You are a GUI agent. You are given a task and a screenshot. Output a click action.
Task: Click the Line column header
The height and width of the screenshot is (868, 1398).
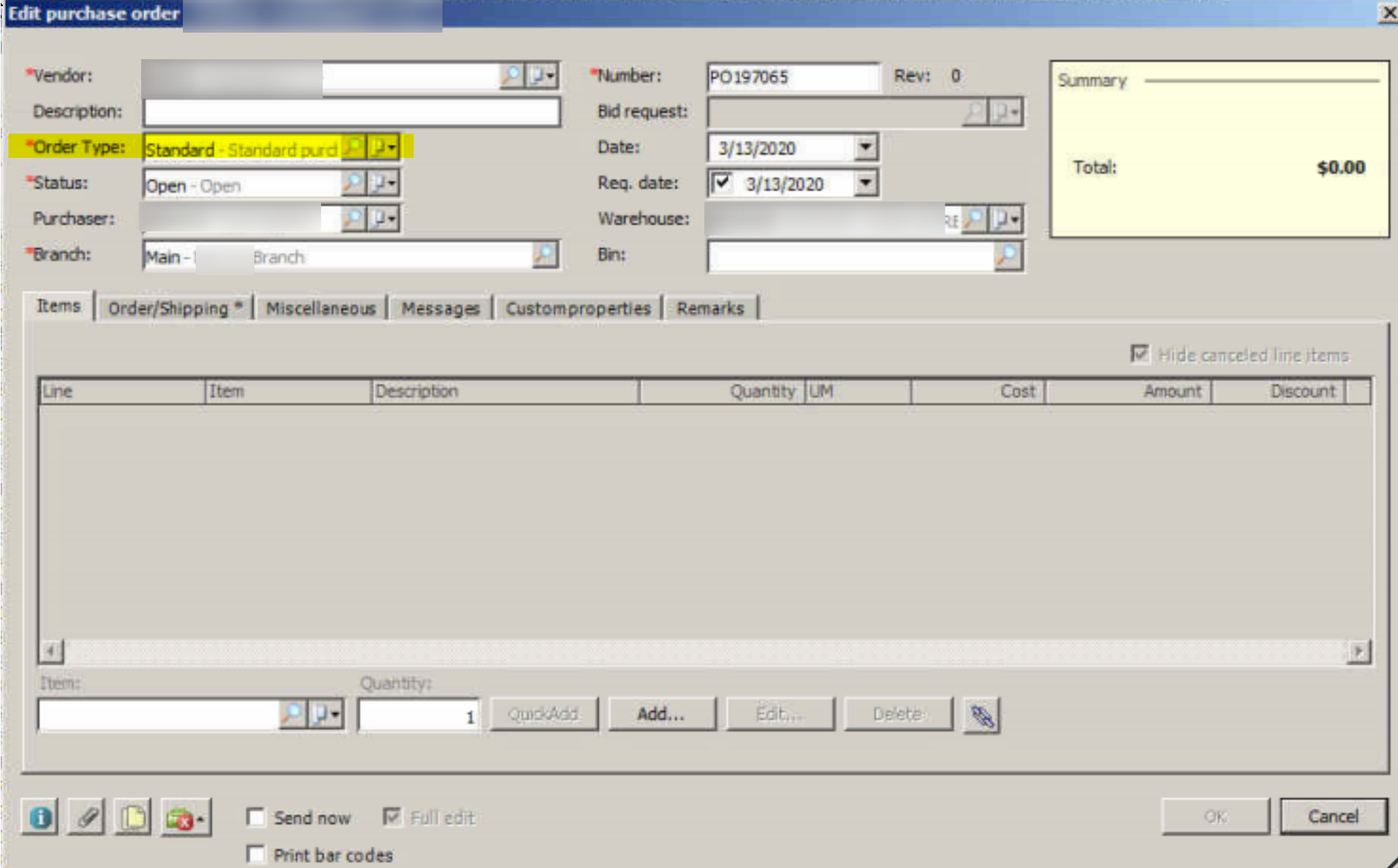point(121,392)
